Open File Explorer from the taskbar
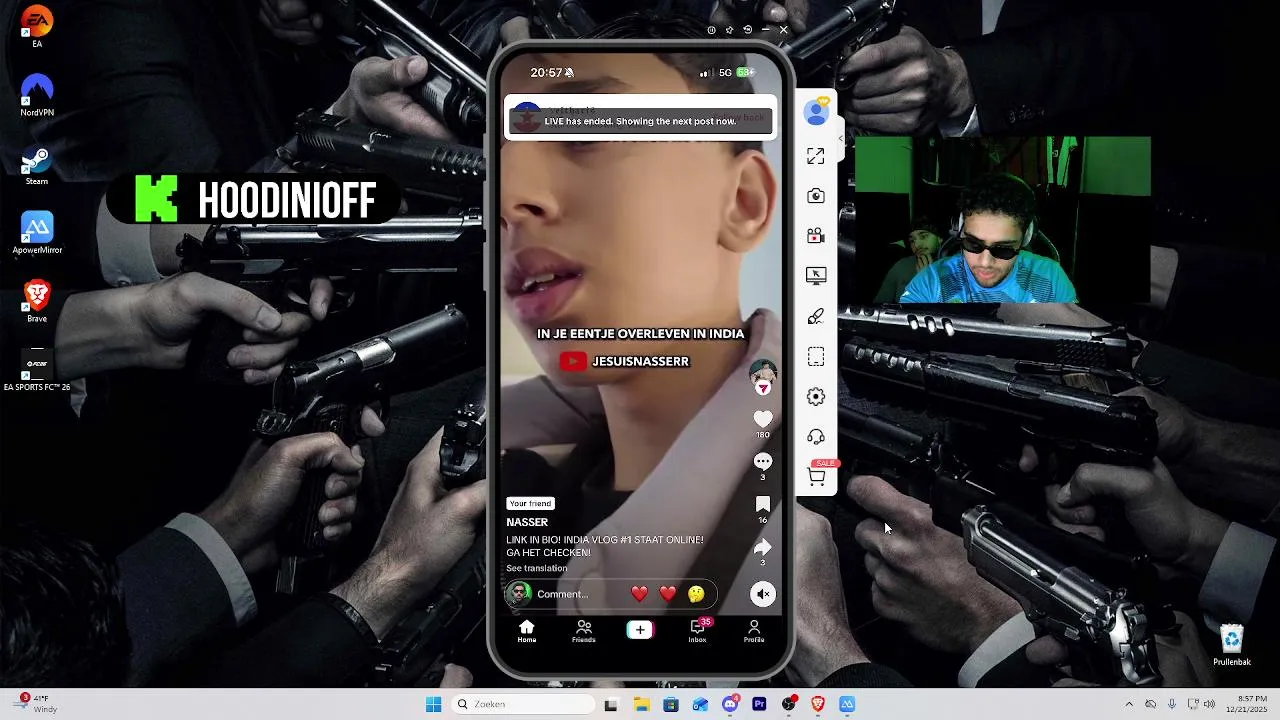The image size is (1280, 720). (641, 704)
